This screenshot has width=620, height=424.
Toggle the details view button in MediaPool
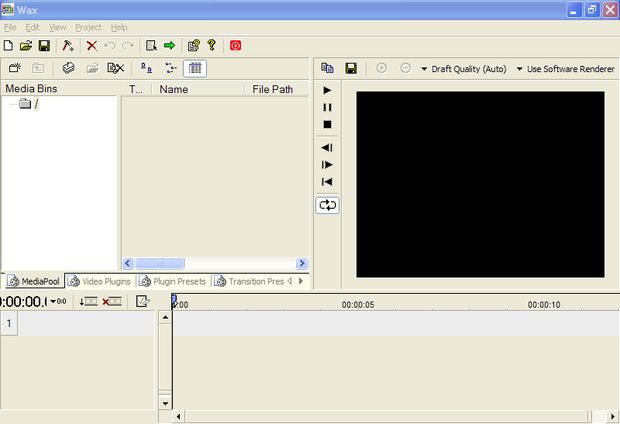[x=195, y=68]
